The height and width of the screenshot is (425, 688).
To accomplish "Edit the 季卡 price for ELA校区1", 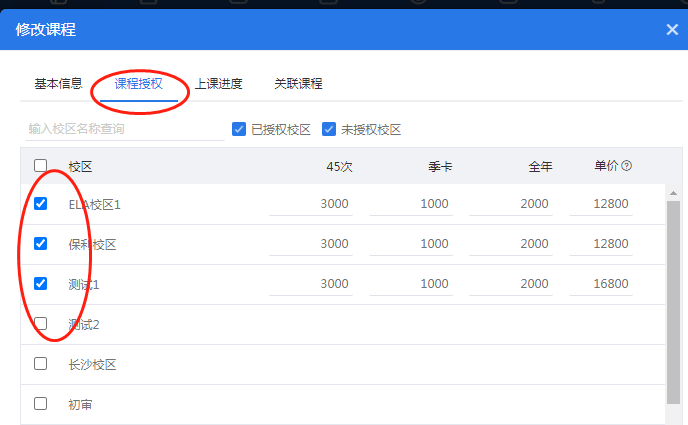I will [x=411, y=204].
